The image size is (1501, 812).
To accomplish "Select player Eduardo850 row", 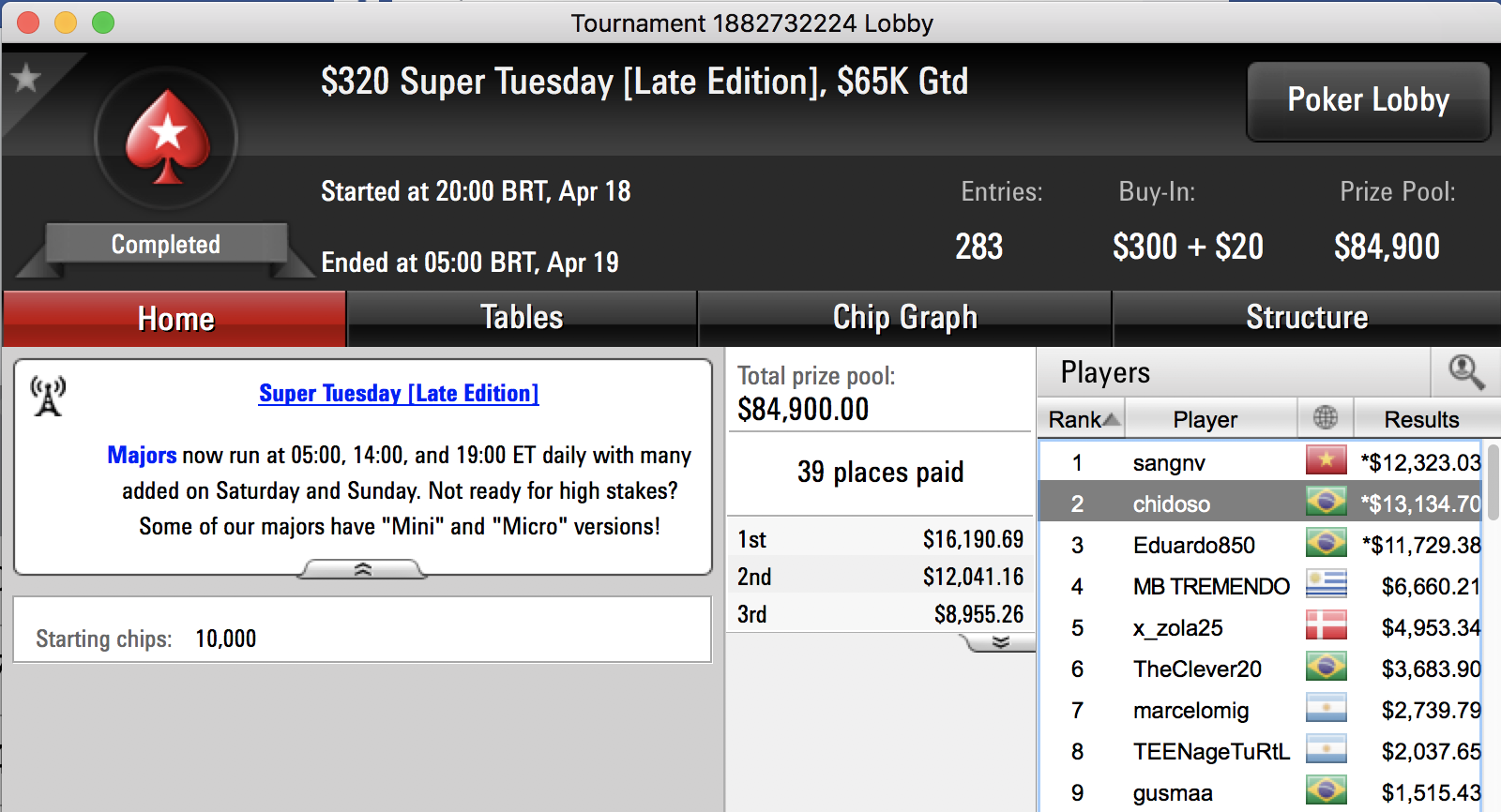I will [1261, 545].
